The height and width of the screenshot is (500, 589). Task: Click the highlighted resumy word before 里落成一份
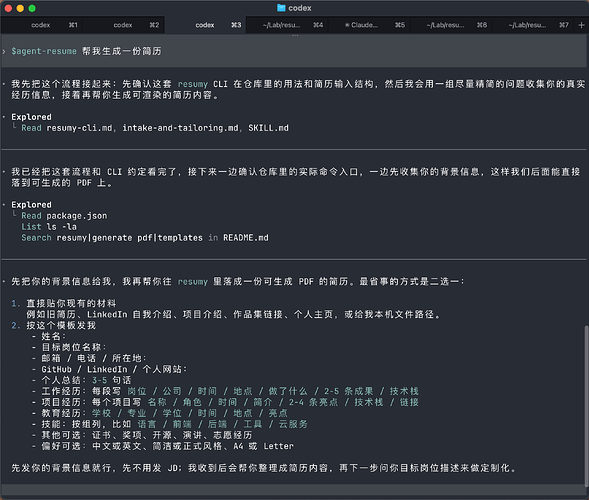(192, 282)
